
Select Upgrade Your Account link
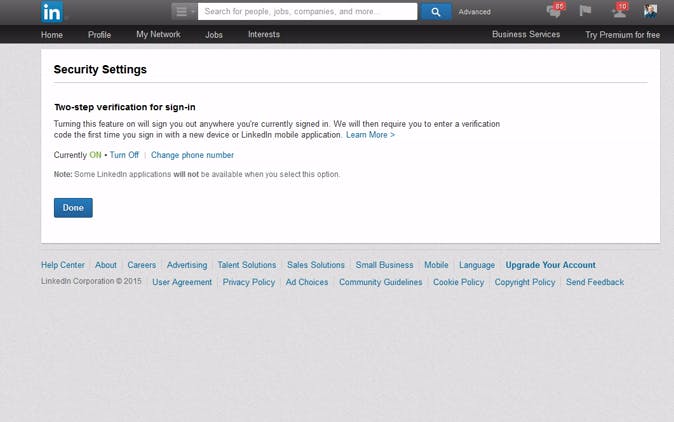(551, 265)
